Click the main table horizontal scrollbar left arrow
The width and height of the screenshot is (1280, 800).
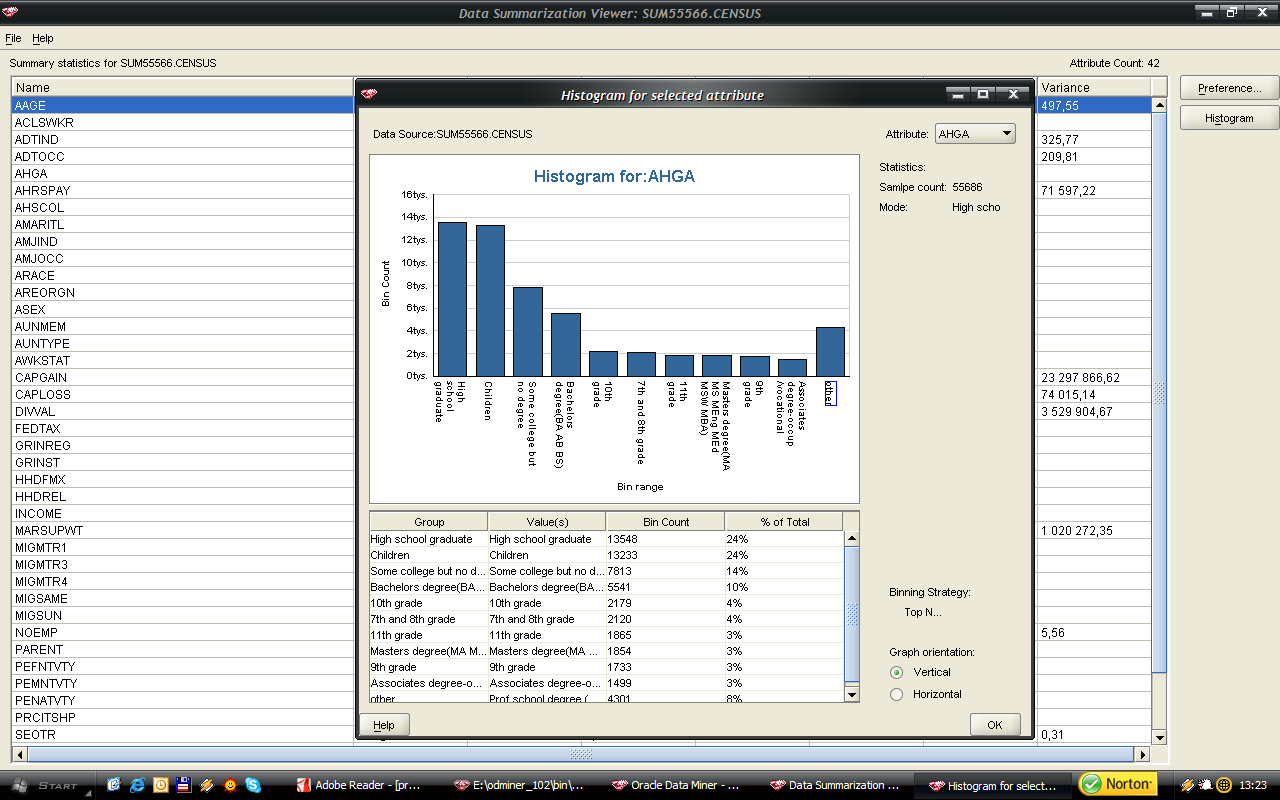click(x=18, y=754)
